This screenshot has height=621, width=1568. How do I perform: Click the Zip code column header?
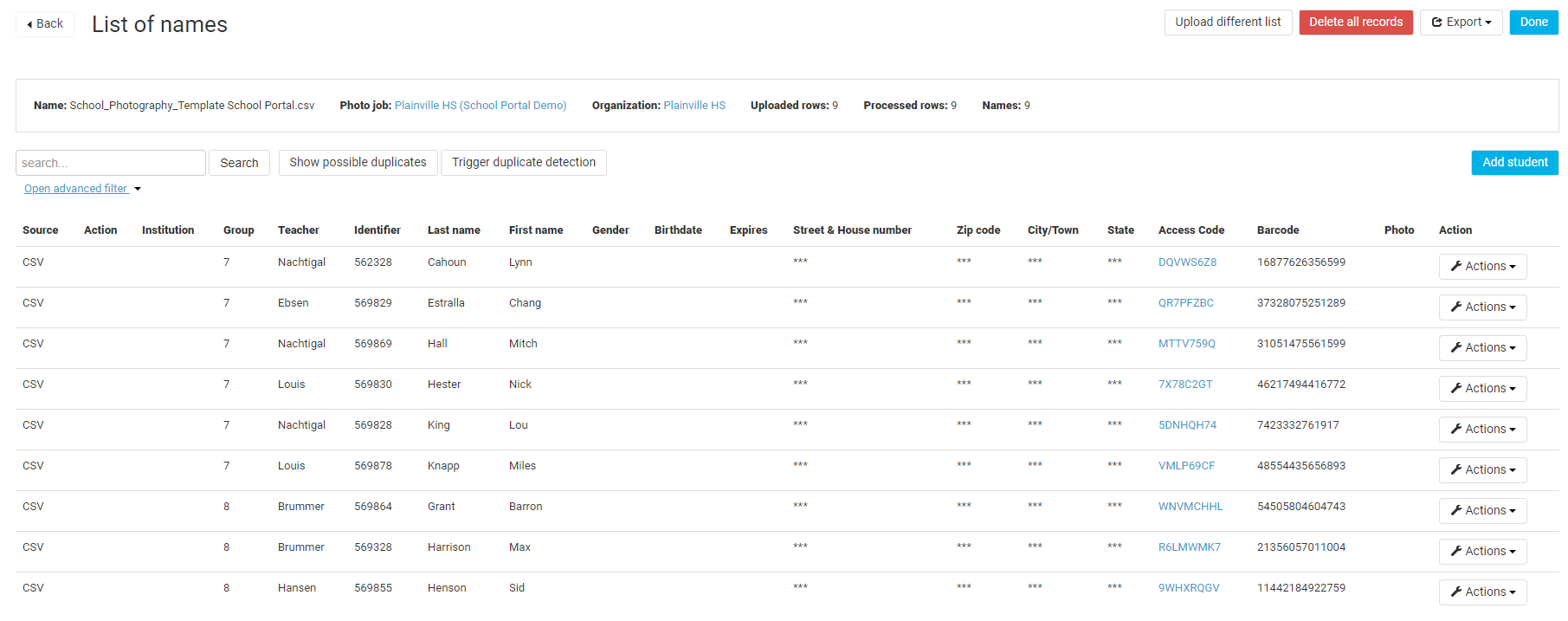tap(978, 230)
